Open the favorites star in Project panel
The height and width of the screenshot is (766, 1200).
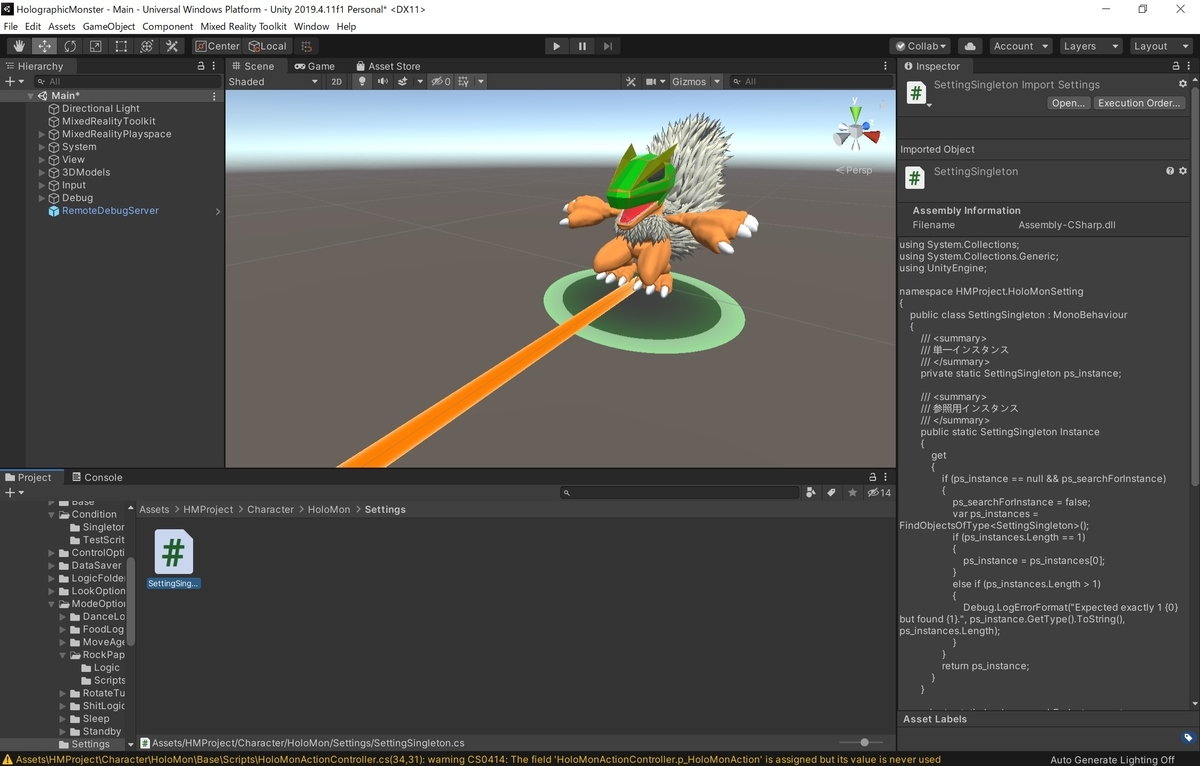pos(853,492)
